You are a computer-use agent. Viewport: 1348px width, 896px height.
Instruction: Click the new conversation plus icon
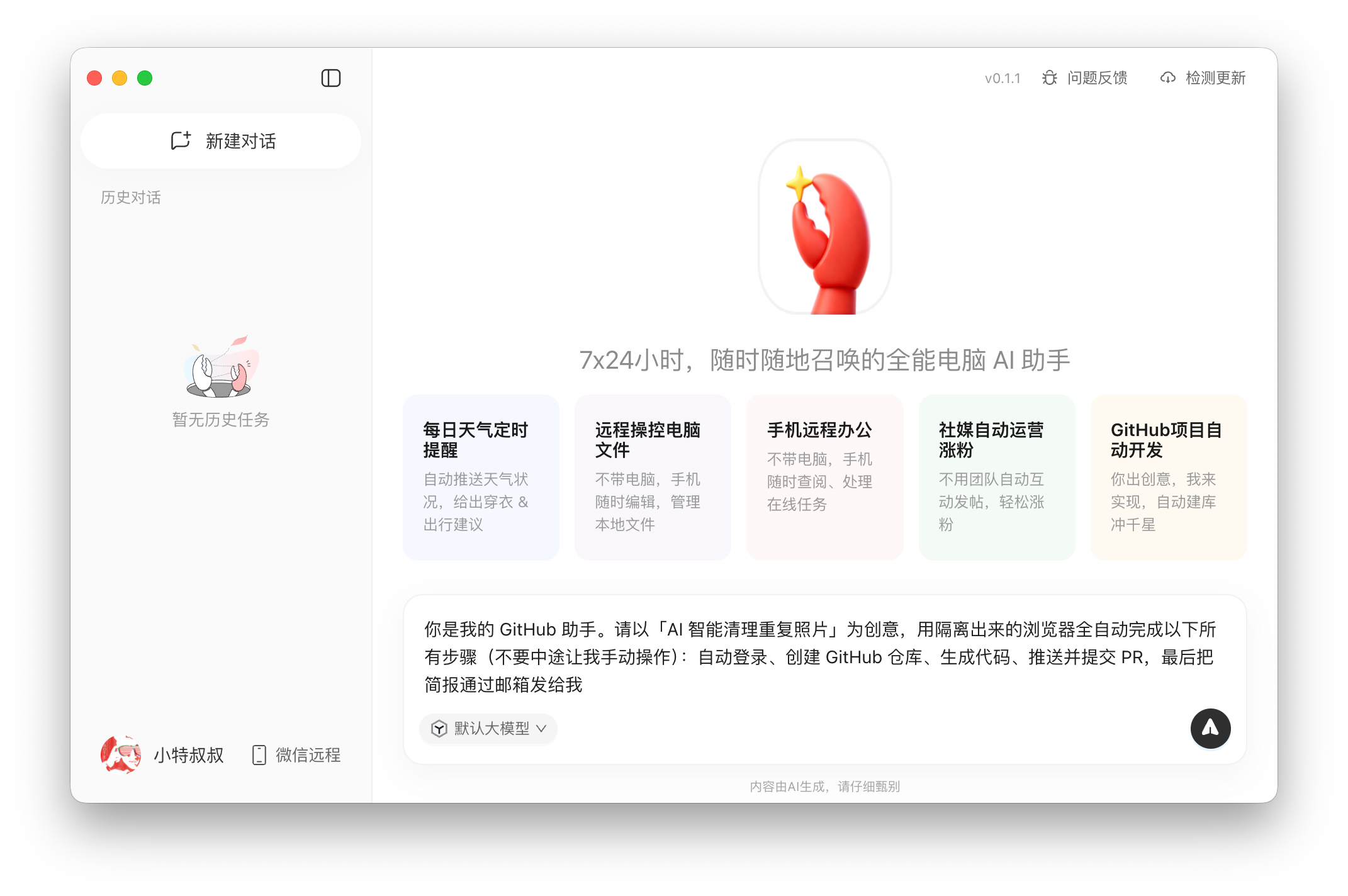[181, 140]
